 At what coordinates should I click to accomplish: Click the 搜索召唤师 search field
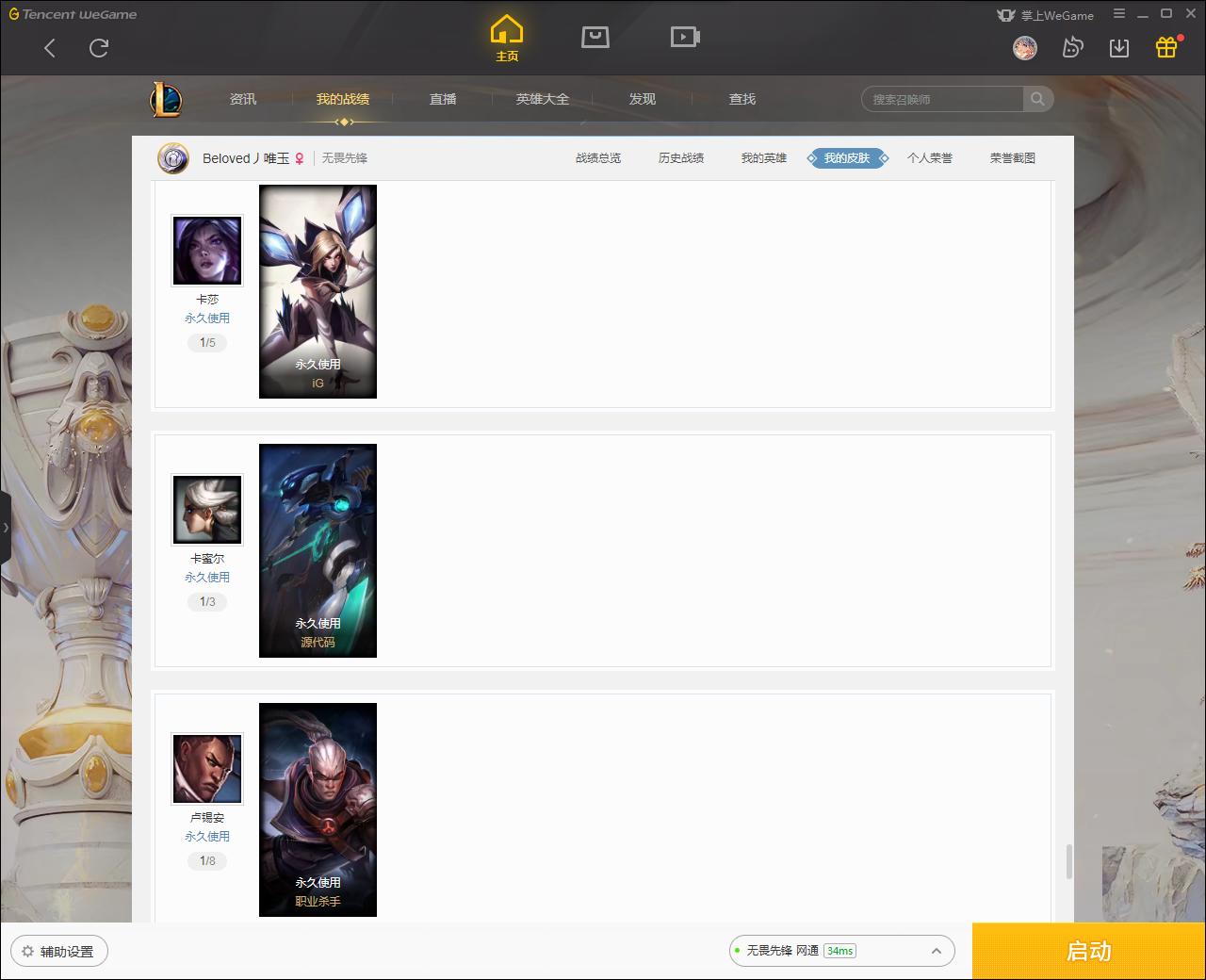pyautogui.click(x=942, y=99)
